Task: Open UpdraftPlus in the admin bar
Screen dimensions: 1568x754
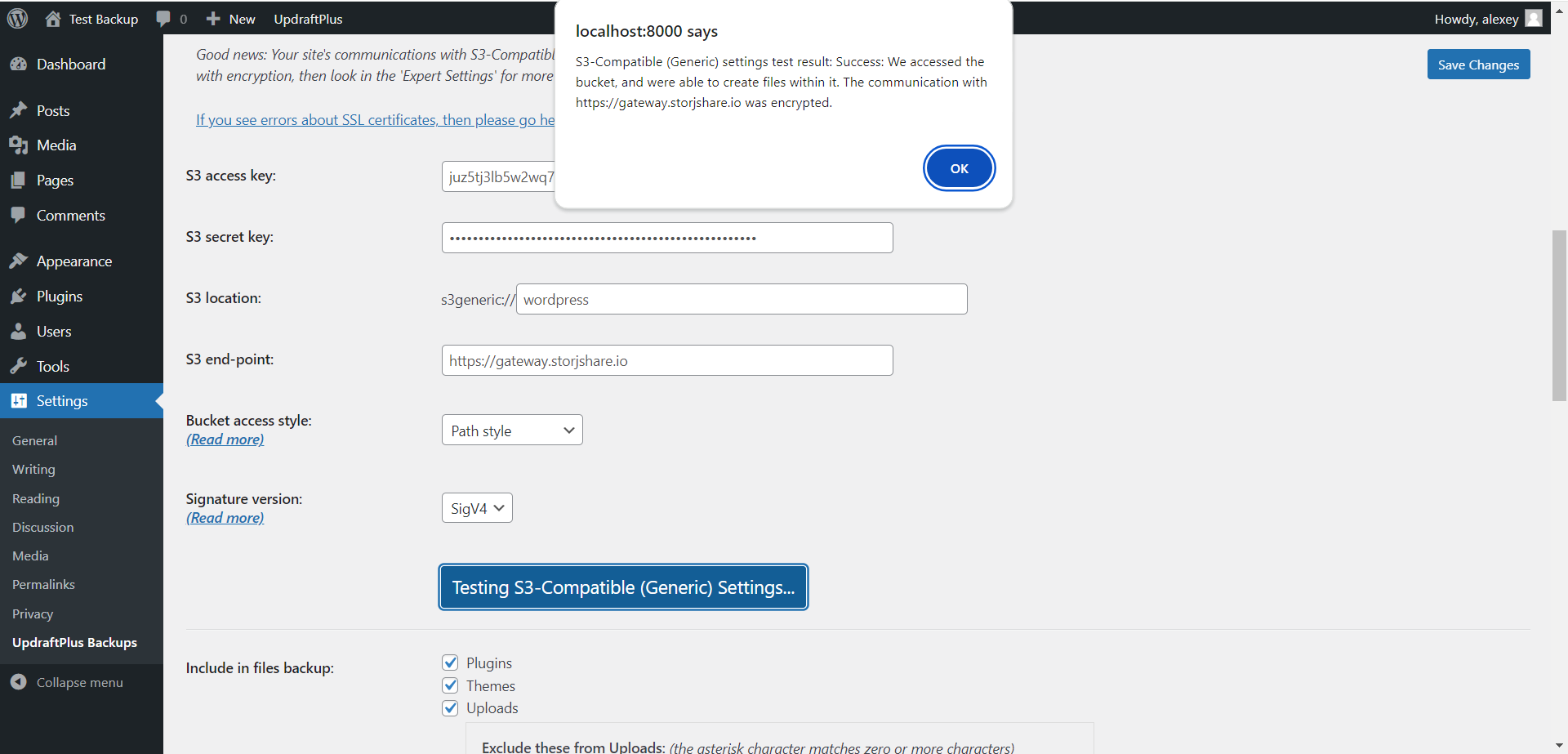Action: 308,19
